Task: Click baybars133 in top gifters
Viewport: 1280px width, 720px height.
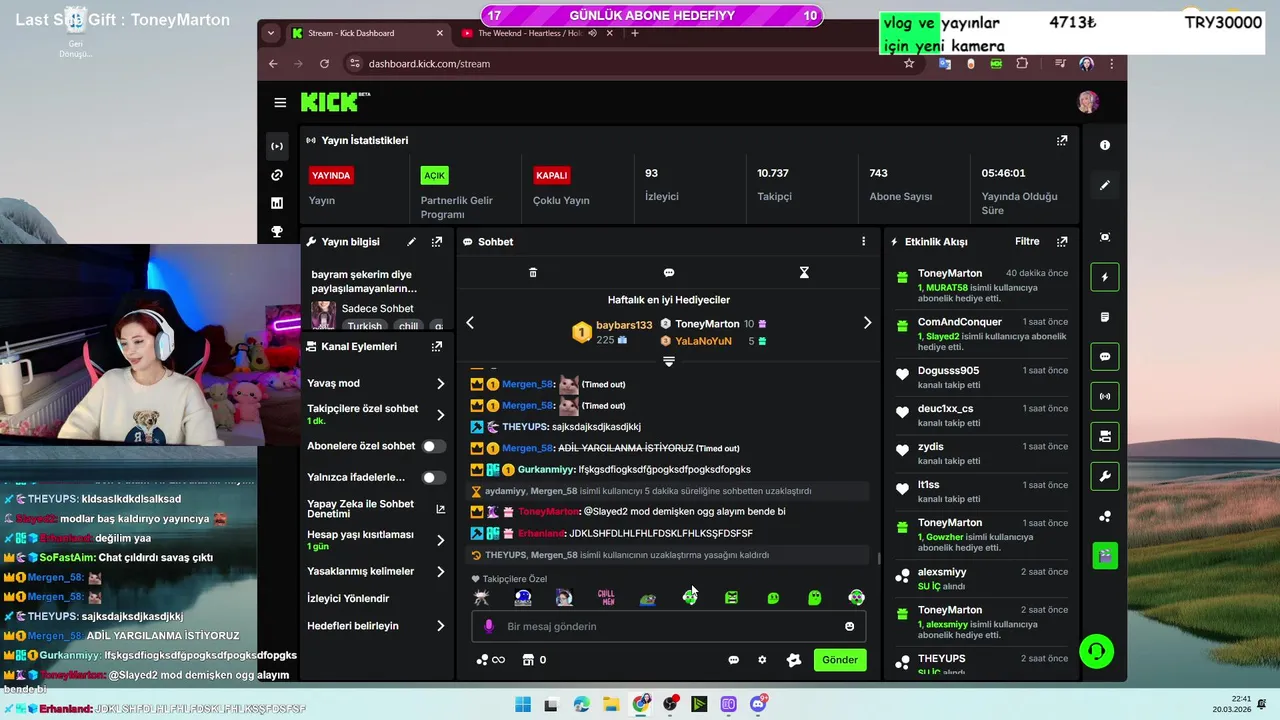Action: pyautogui.click(x=624, y=325)
